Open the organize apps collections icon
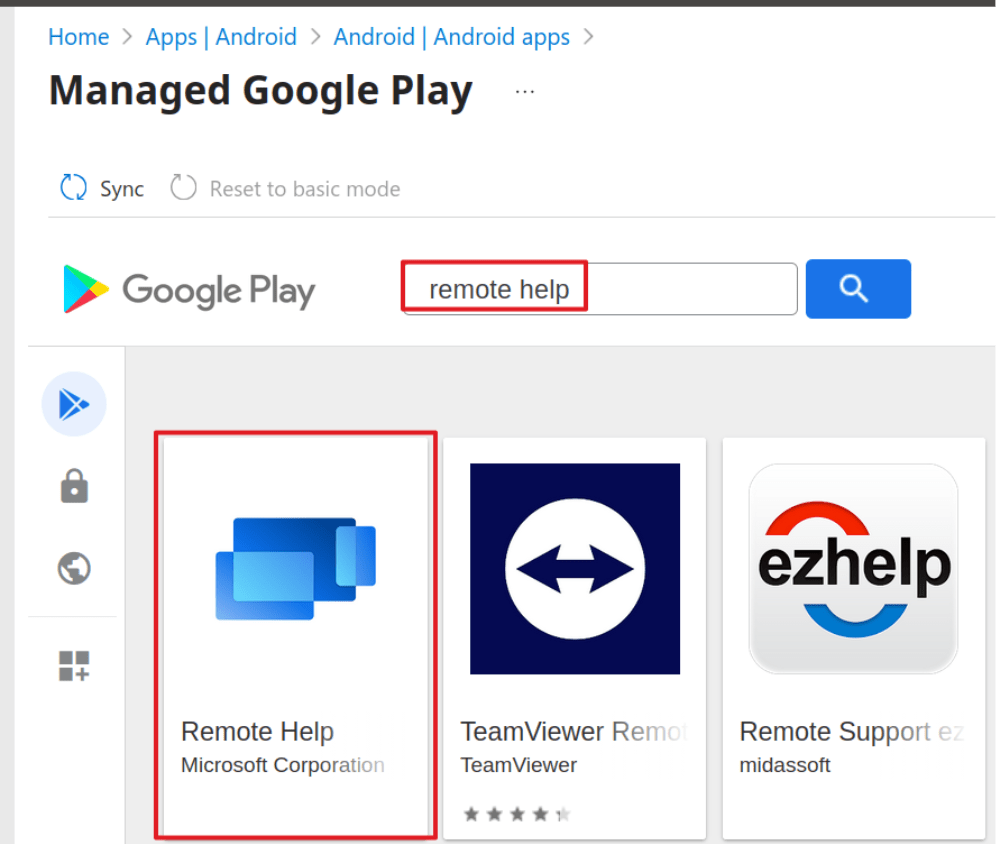This screenshot has height=844, width=996. [74, 666]
